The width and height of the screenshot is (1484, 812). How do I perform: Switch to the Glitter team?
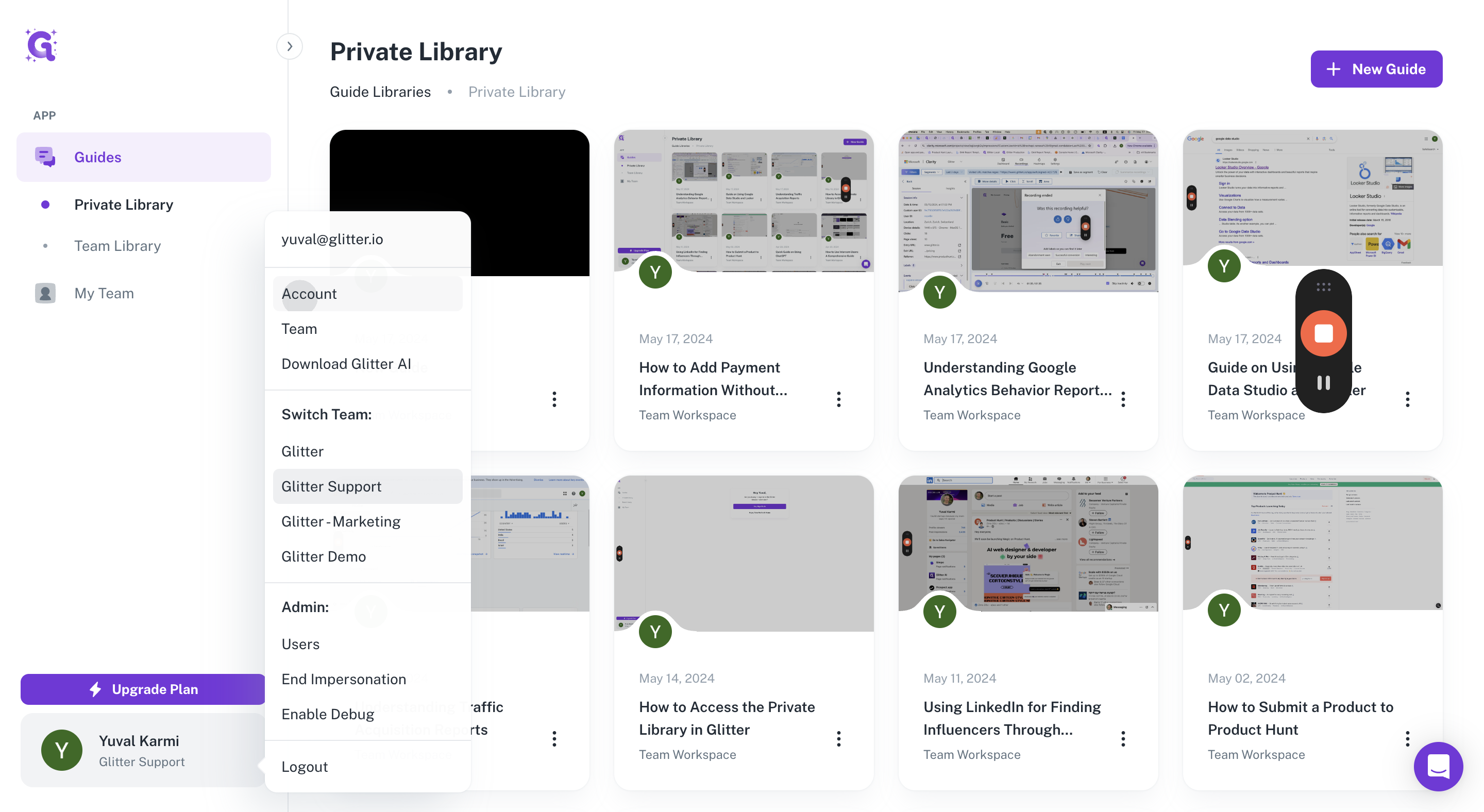367,451
